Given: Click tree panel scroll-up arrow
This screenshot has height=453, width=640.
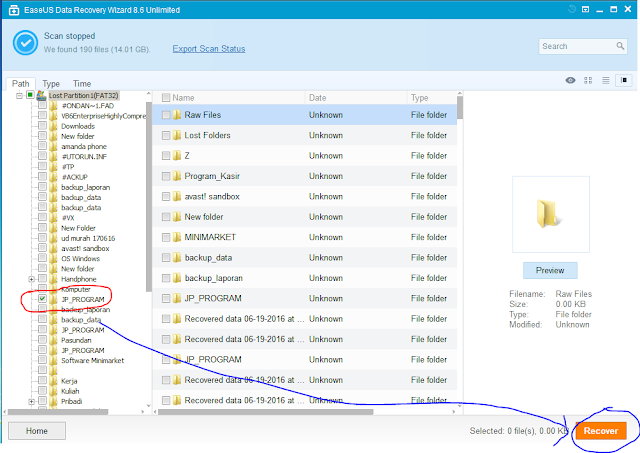Looking at the screenshot, I should (x=149, y=94).
